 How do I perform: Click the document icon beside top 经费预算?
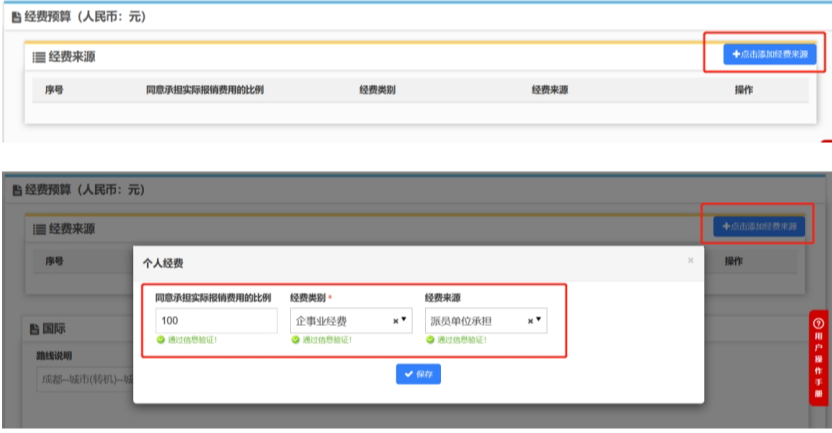click(16, 19)
